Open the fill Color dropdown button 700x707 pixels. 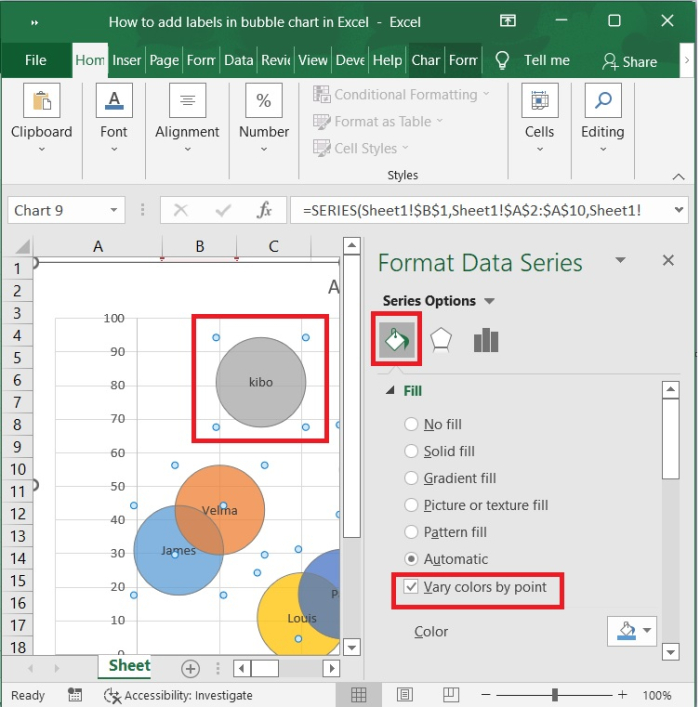[x=632, y=631]
